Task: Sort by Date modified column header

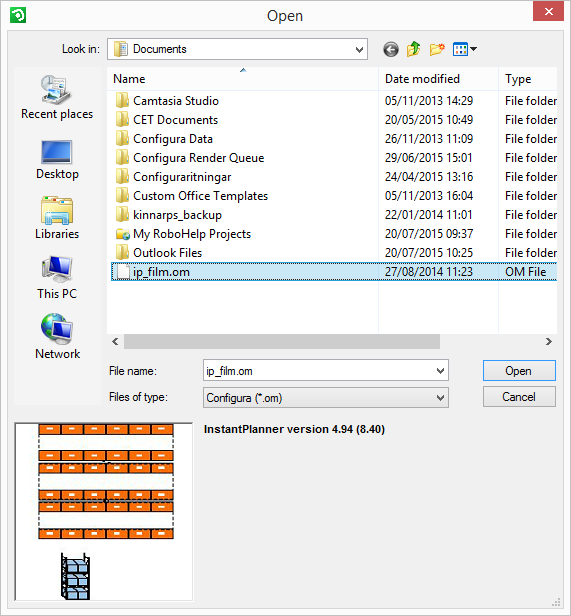Action: click(x=438, y=79)
